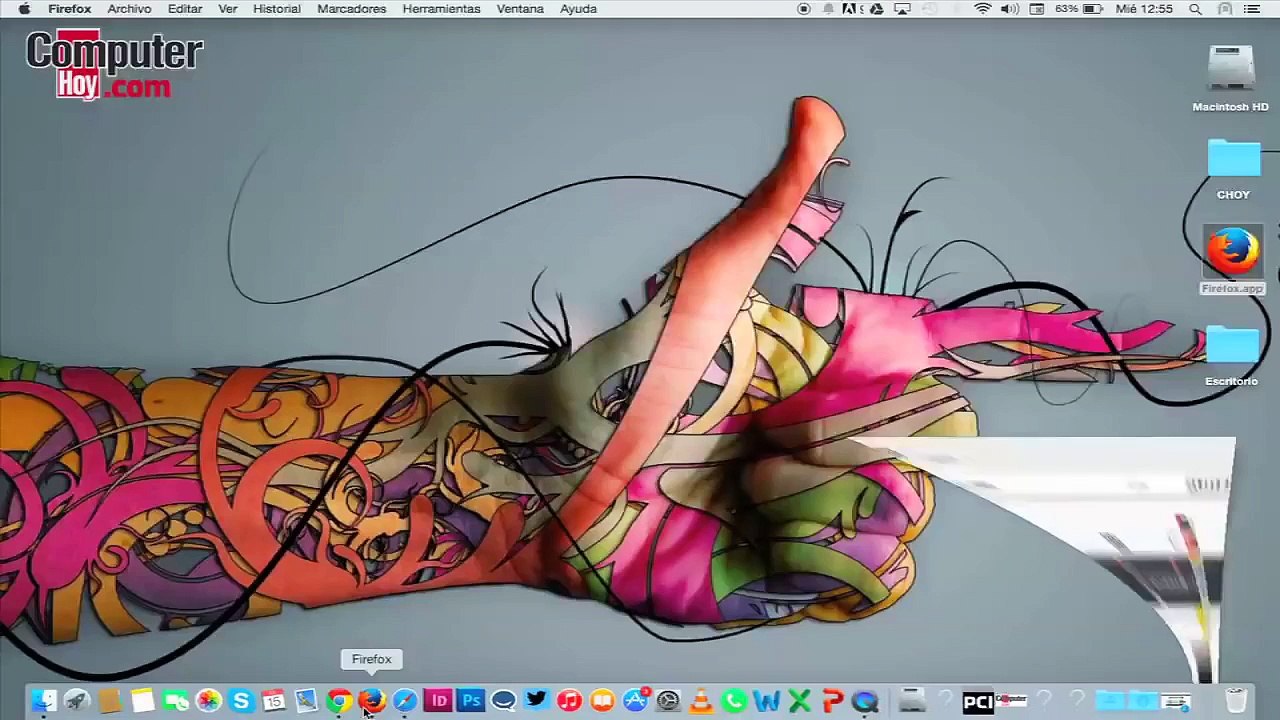This screenshot has width=1280, height=720.
Task: Launch the Photos app from Dock
Action: point(208,701)
